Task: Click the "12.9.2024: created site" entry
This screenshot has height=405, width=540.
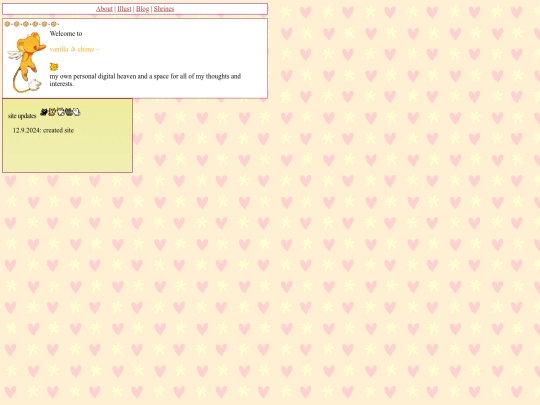Action: (43, 130)
